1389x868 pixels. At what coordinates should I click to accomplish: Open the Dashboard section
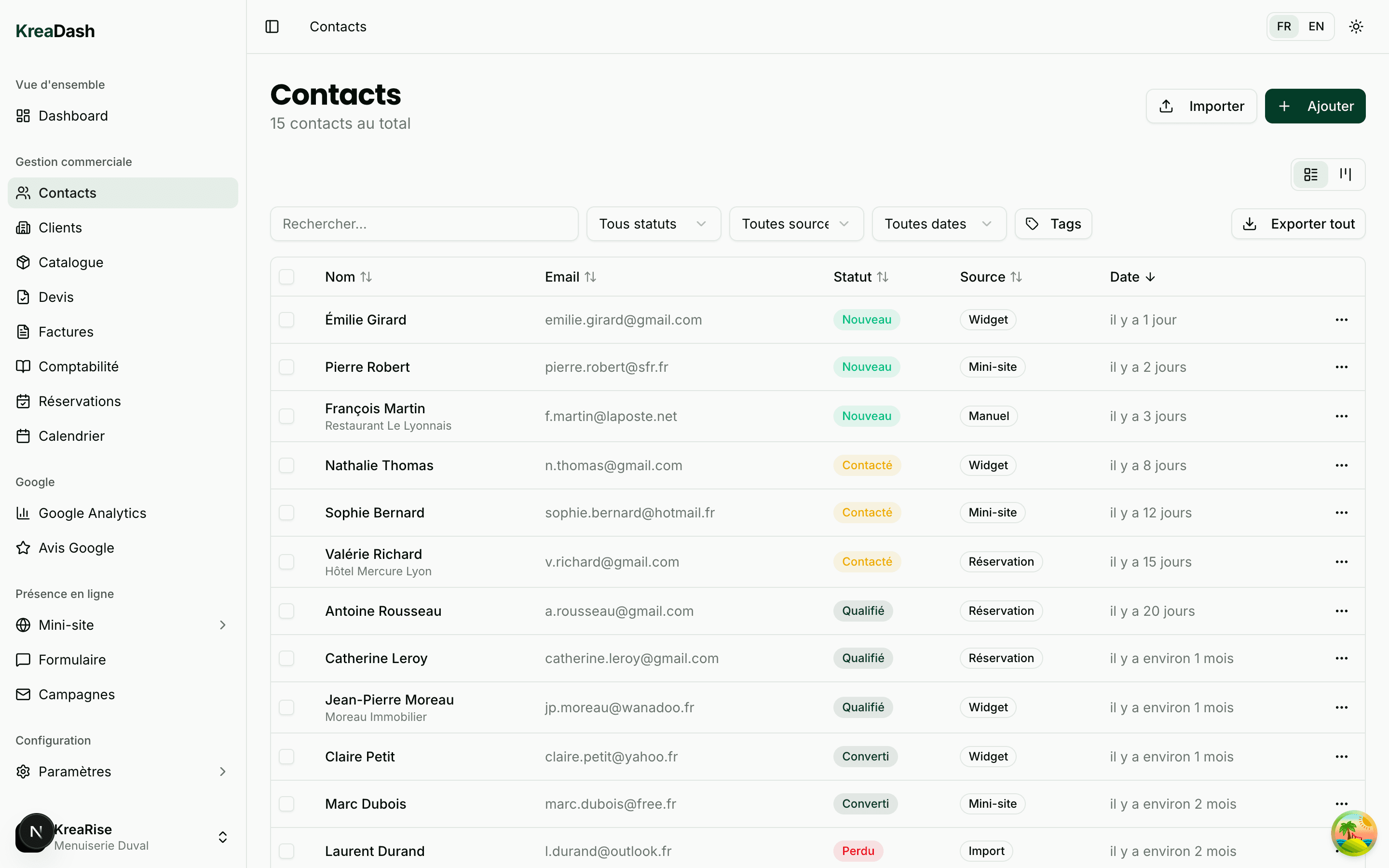pos(73,115)
